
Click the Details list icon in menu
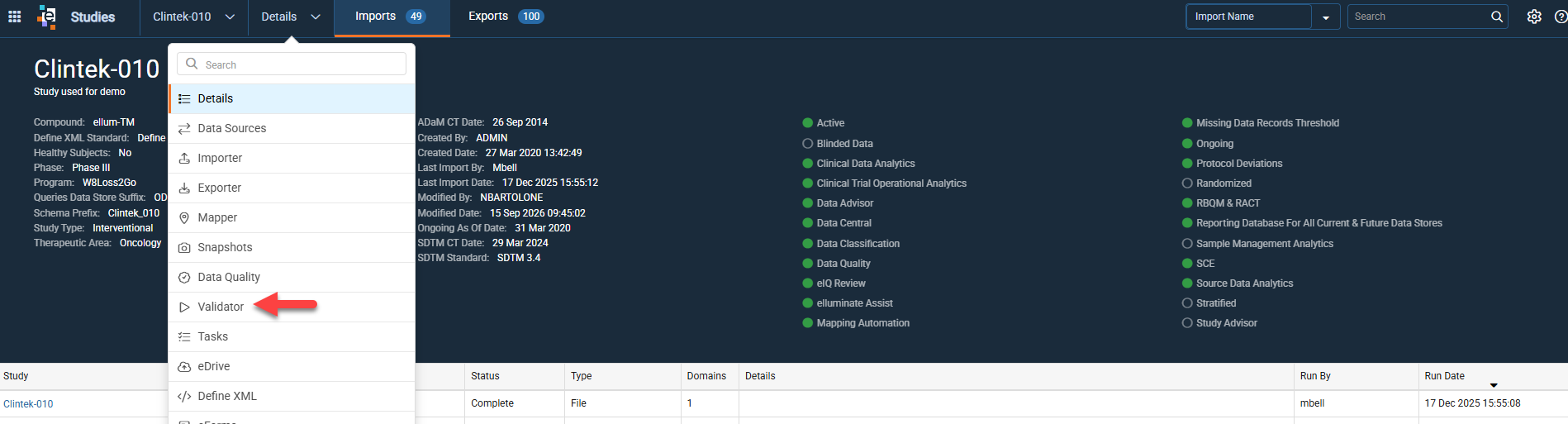(x=184, y=98)
